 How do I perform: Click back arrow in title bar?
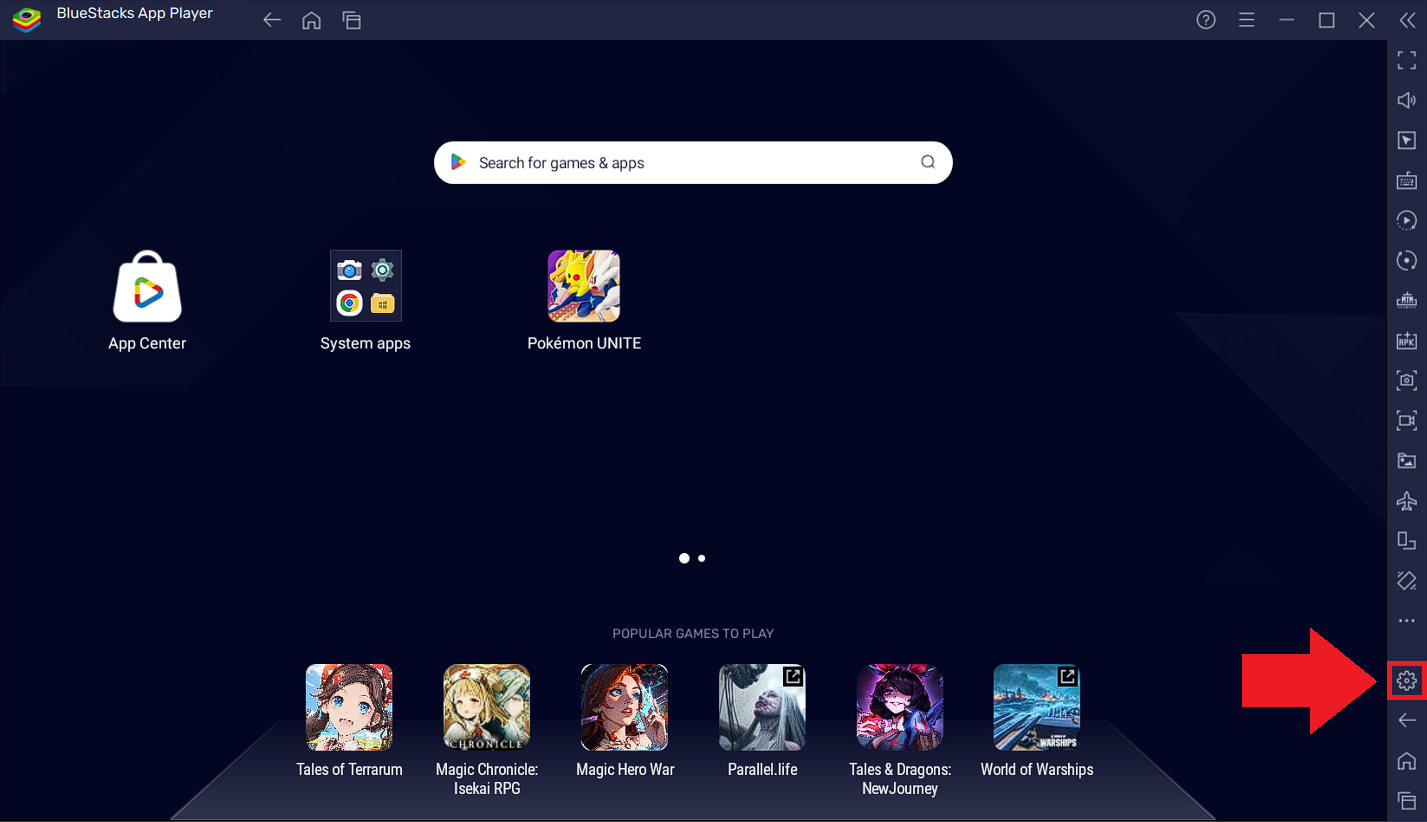pos(271,20)
